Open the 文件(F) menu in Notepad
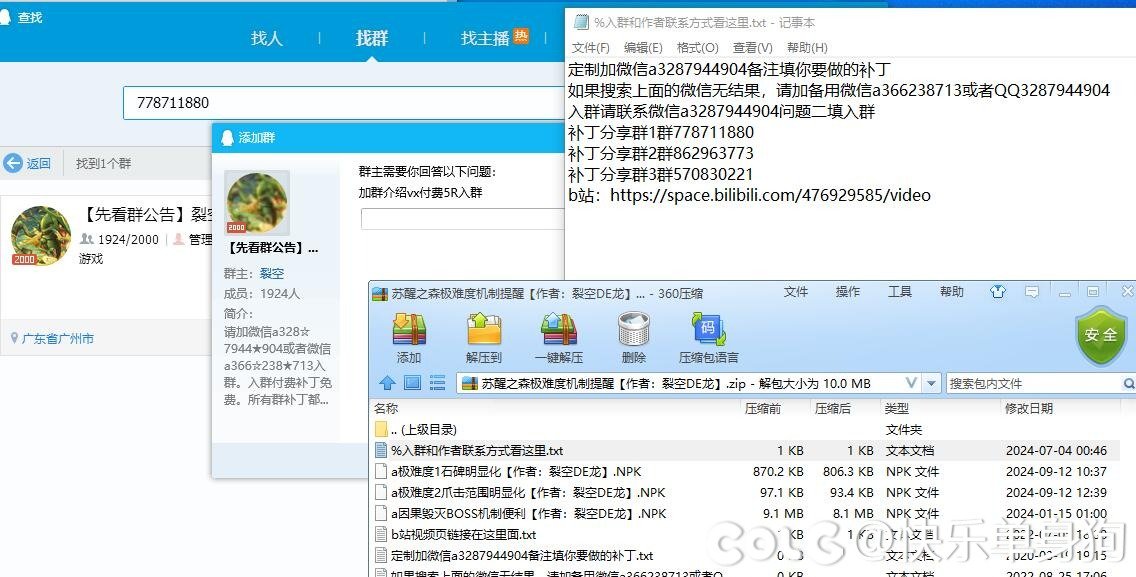1136x577 pixels. tap(590, 47)
